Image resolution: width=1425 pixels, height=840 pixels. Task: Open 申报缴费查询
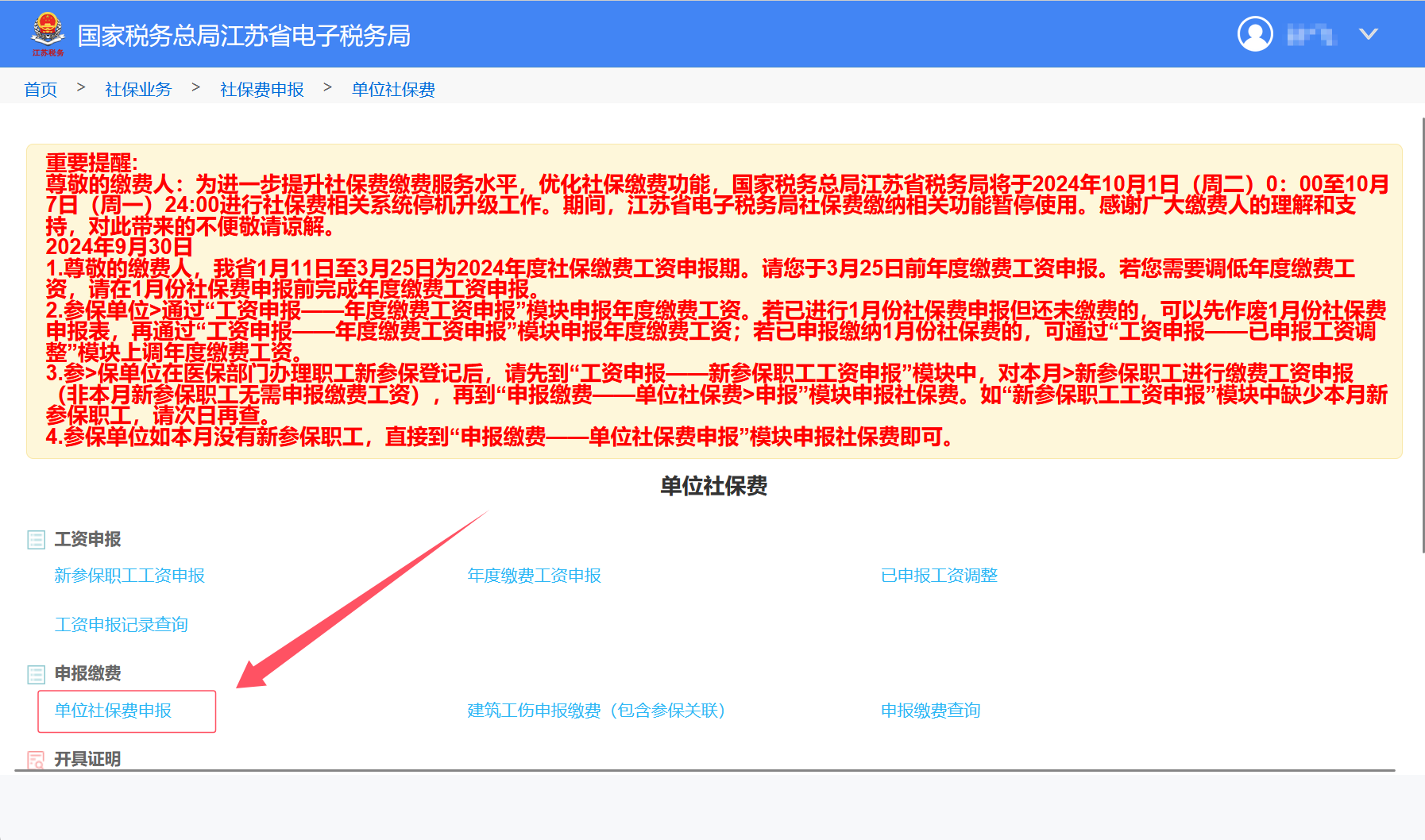click(930, 711)
